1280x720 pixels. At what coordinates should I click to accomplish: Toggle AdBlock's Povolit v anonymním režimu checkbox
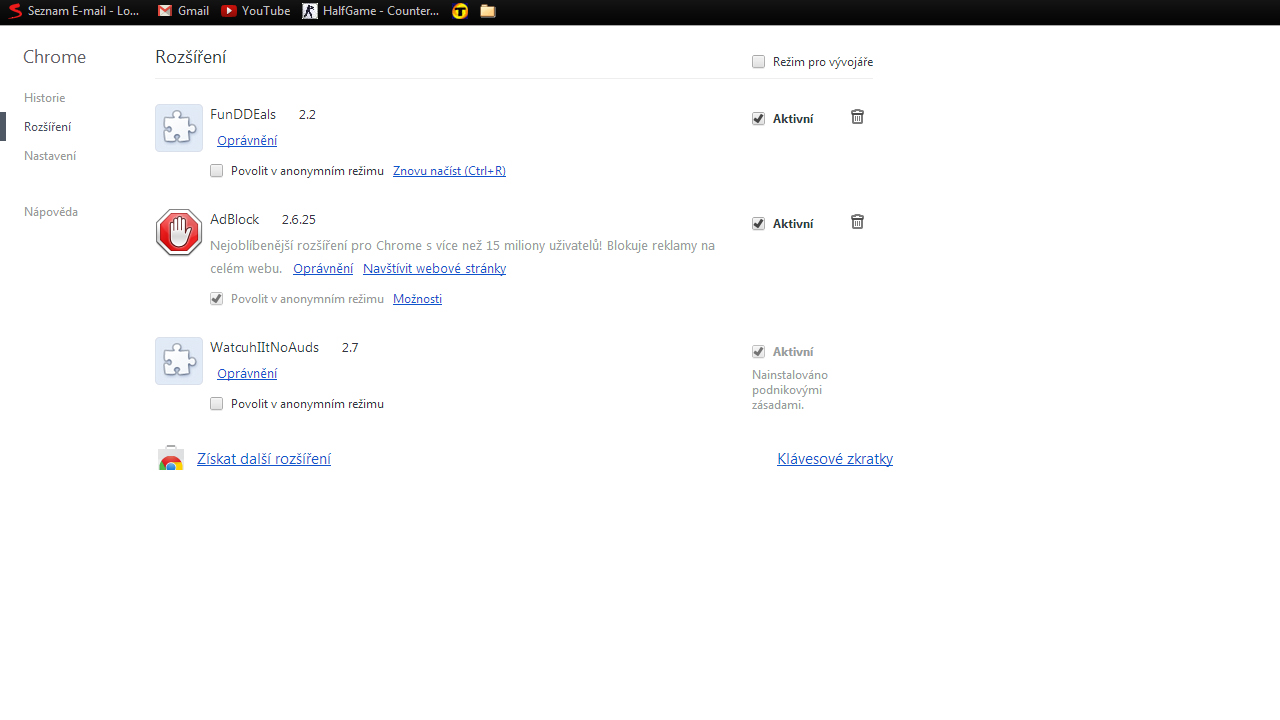click(x=216, y=299)
